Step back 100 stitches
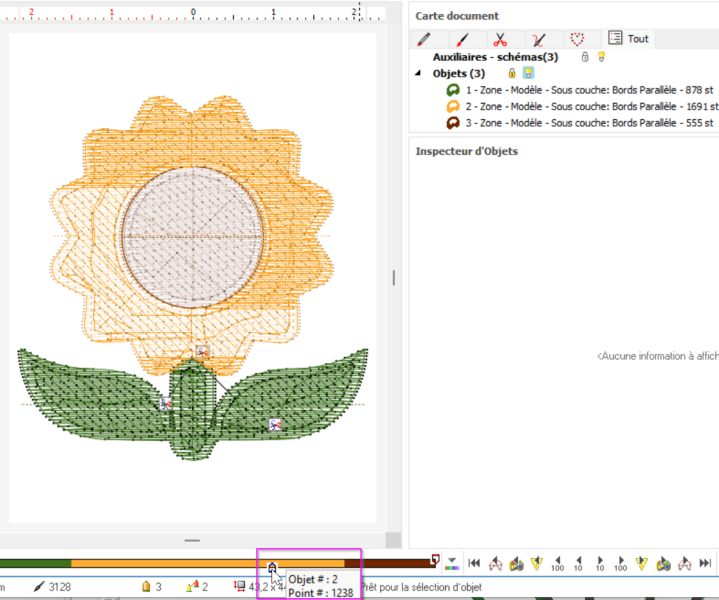This screenshot has width=719, height=600. click(x=558, y=563)
